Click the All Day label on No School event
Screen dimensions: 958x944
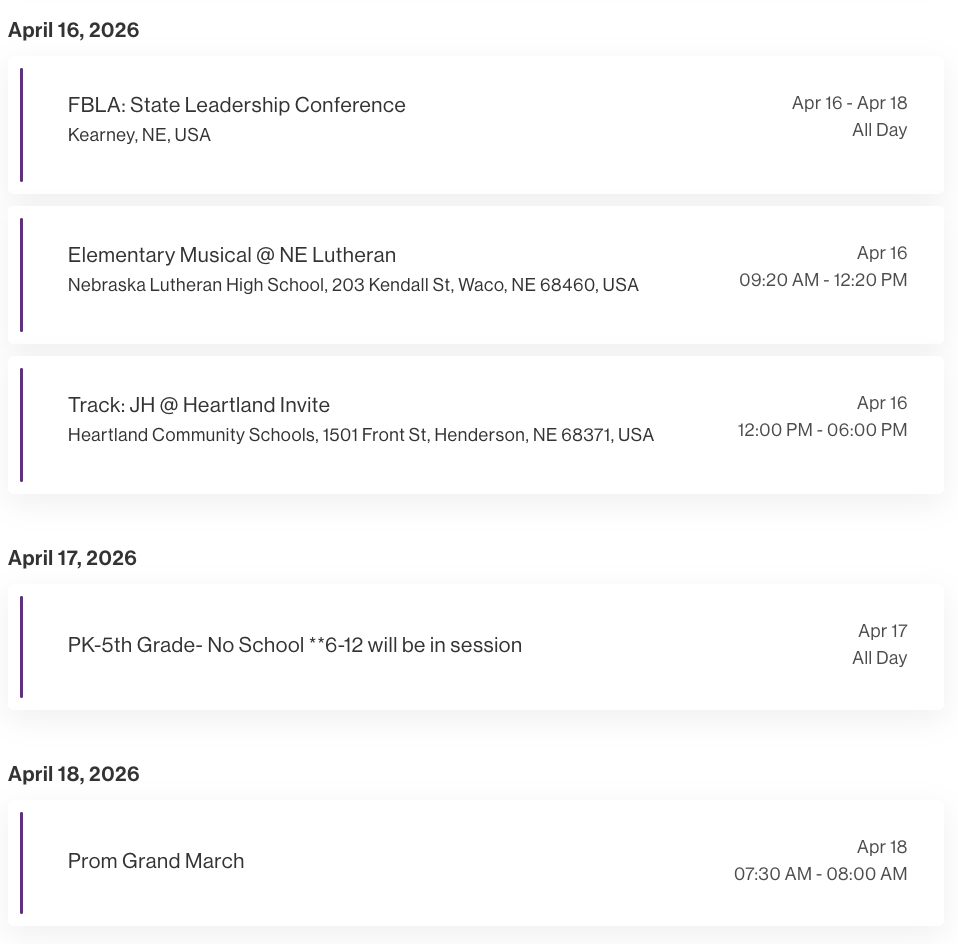(x=879, y=658)
